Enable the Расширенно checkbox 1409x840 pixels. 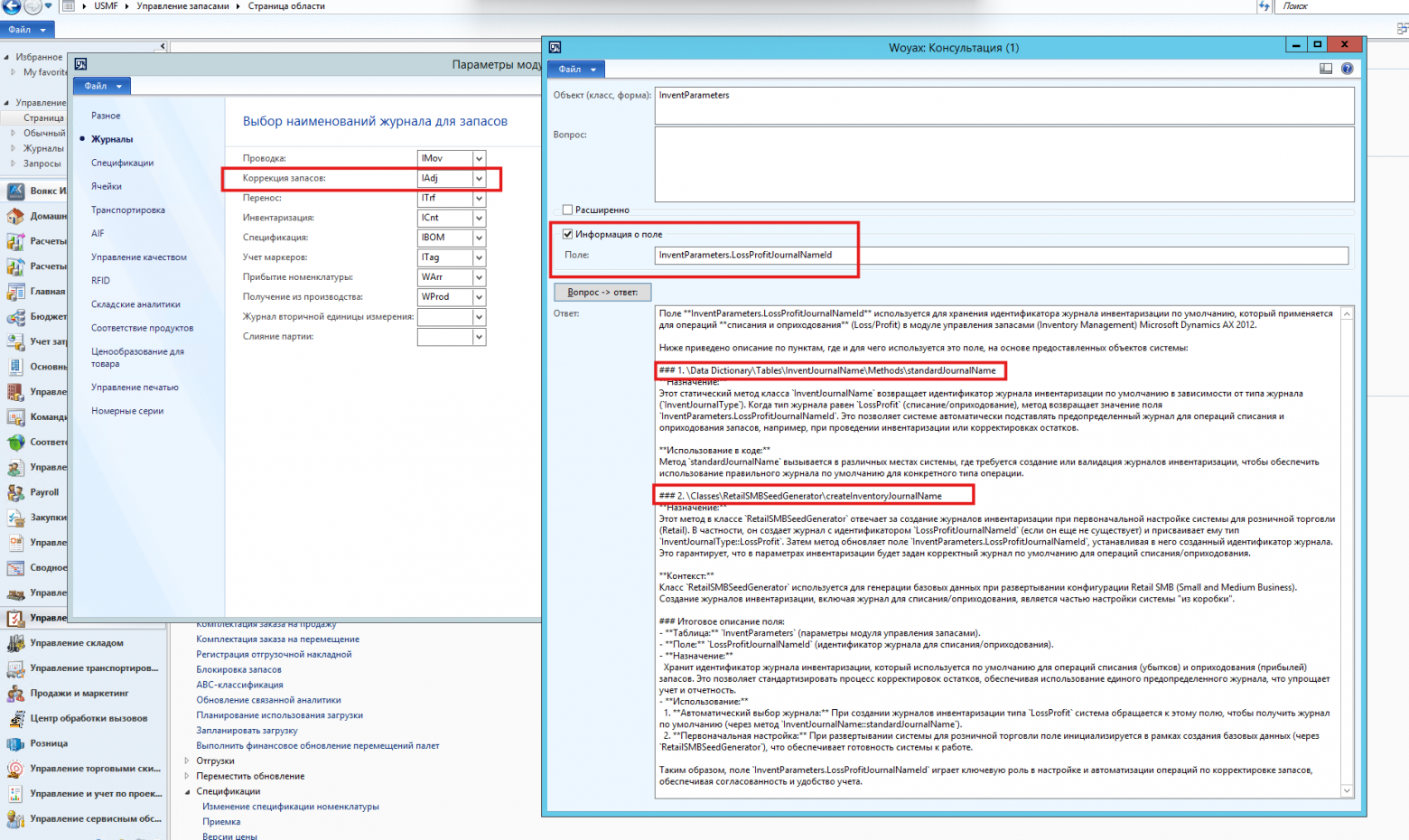coord(567,210)
